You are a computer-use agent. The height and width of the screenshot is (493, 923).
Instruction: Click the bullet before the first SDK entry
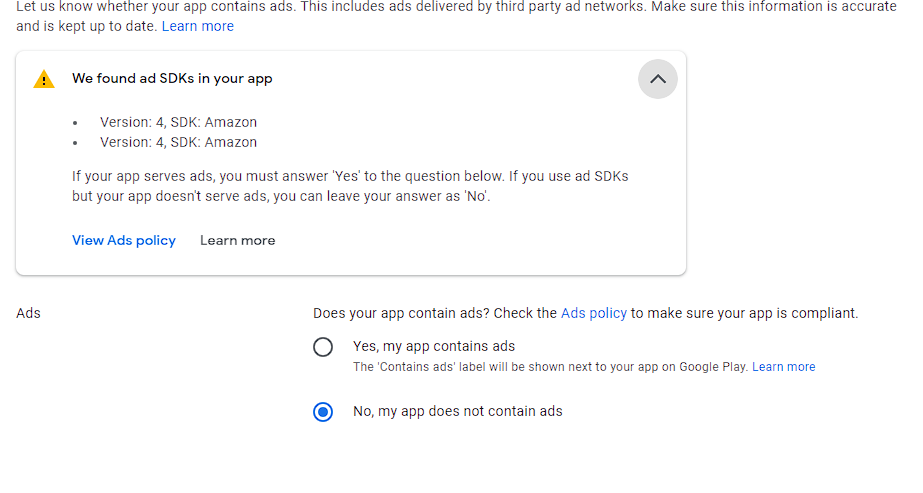[x=75, y=123]
